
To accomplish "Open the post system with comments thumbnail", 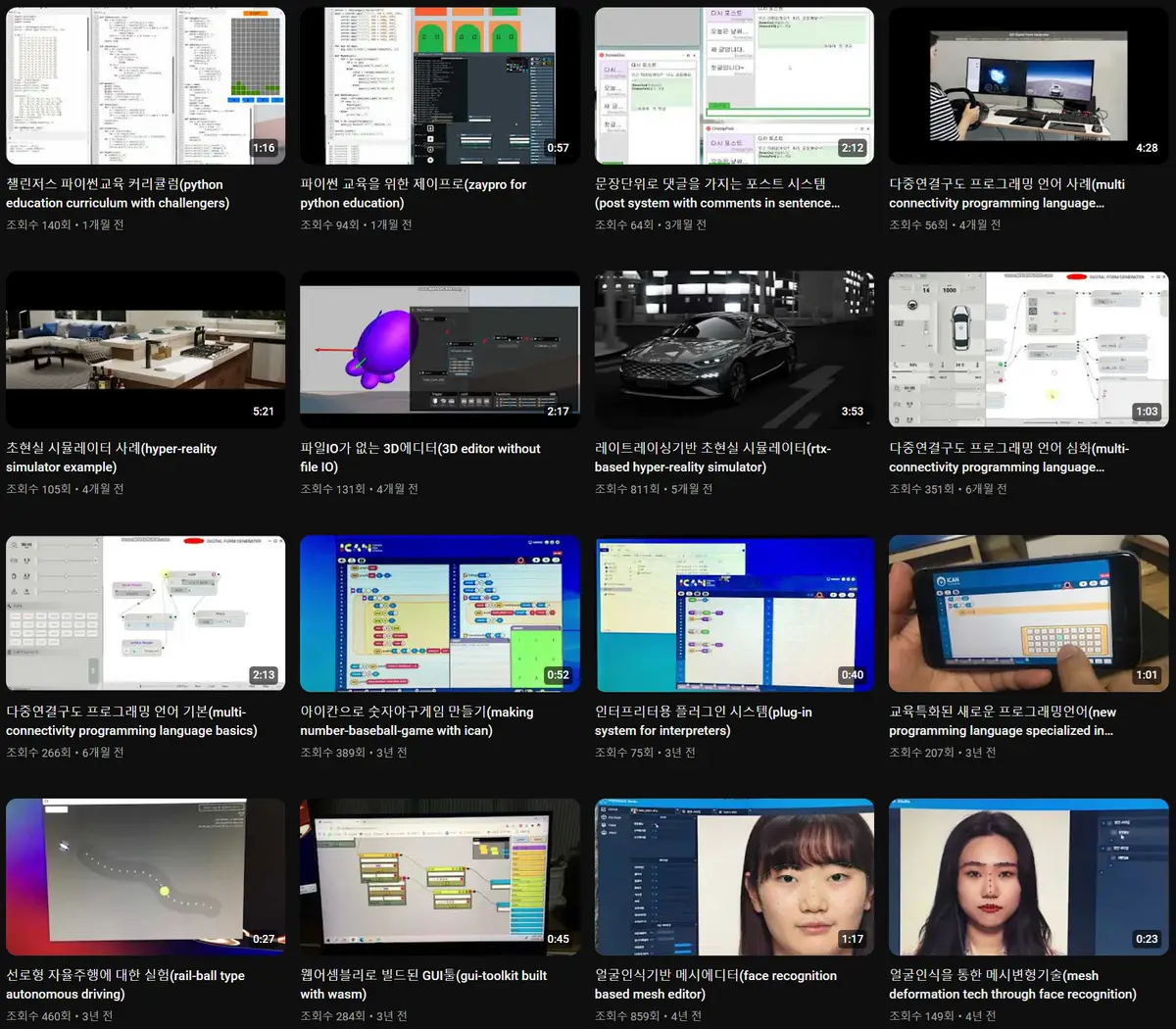I will (733, 86).
